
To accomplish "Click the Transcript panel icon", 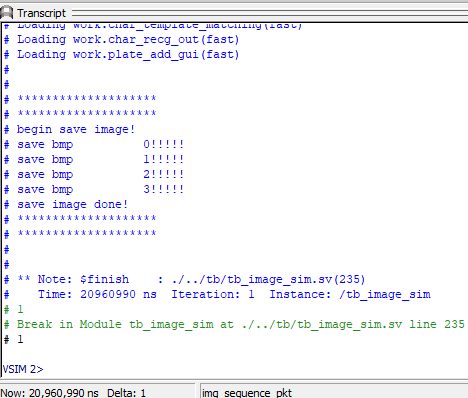I will point(6,13).
